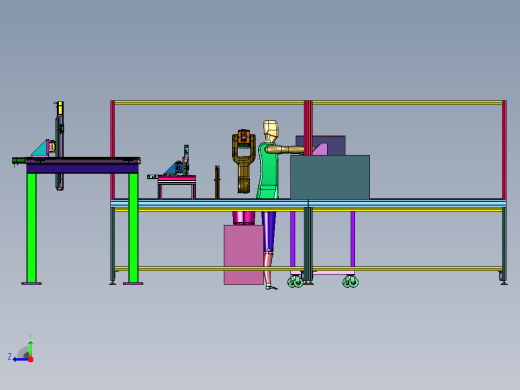Select the mannequin's green torso

click(268, 170)
